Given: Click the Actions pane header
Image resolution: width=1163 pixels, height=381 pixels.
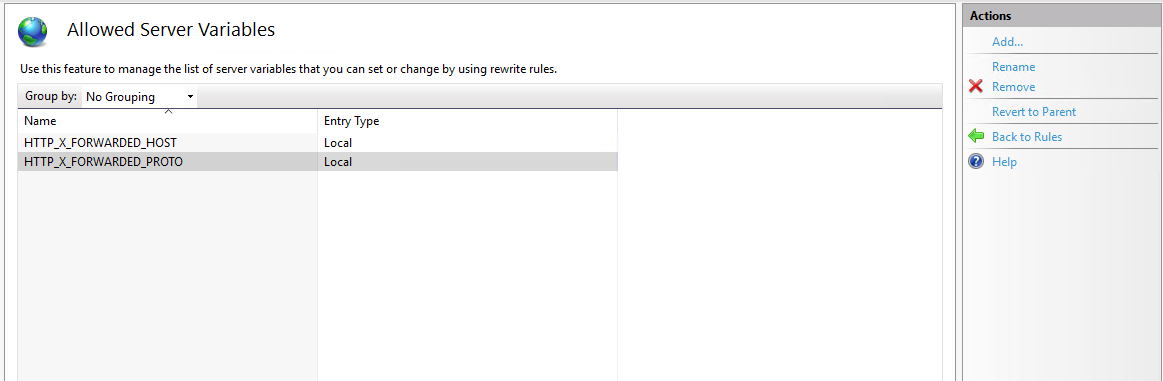Looking at the screenshot, I should pyautogui.click(x=1062, y=16).
